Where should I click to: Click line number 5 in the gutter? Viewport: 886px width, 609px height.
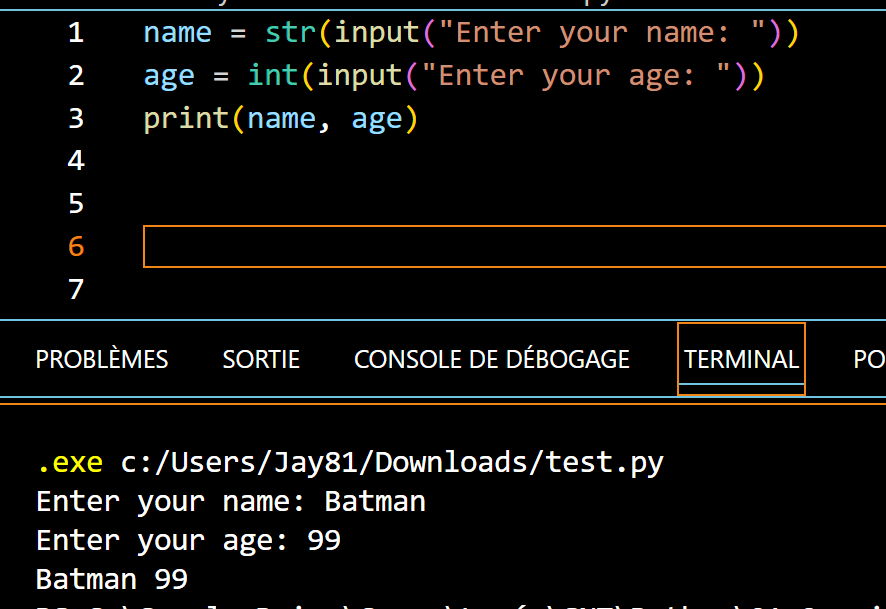click(x=76, y=204)
